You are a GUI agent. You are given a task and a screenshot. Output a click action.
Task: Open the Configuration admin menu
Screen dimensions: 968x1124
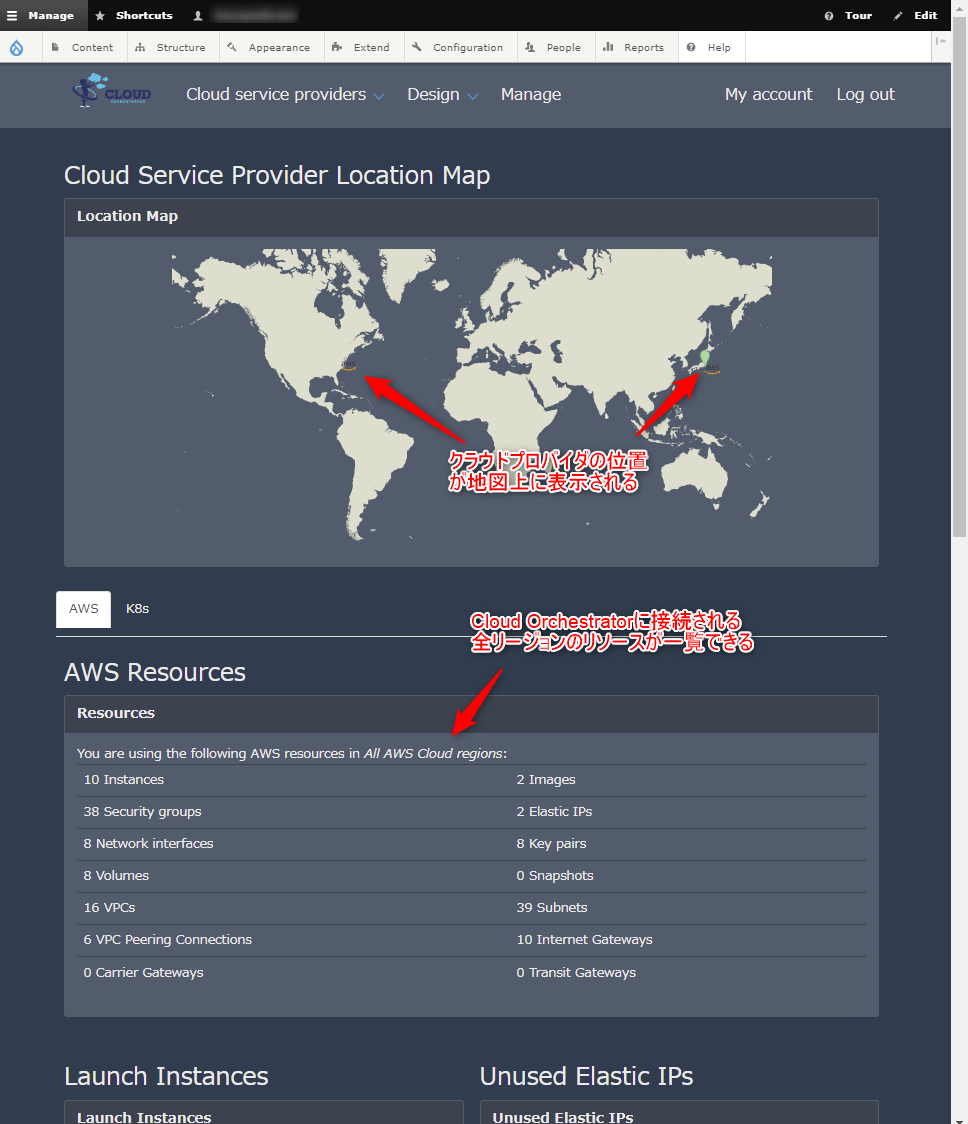458,47
